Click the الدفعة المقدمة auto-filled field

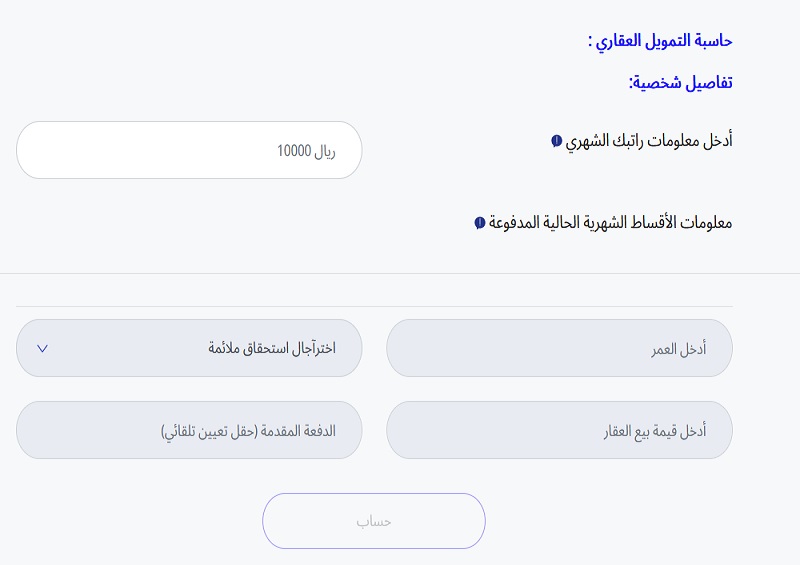[x=189, y=430]
